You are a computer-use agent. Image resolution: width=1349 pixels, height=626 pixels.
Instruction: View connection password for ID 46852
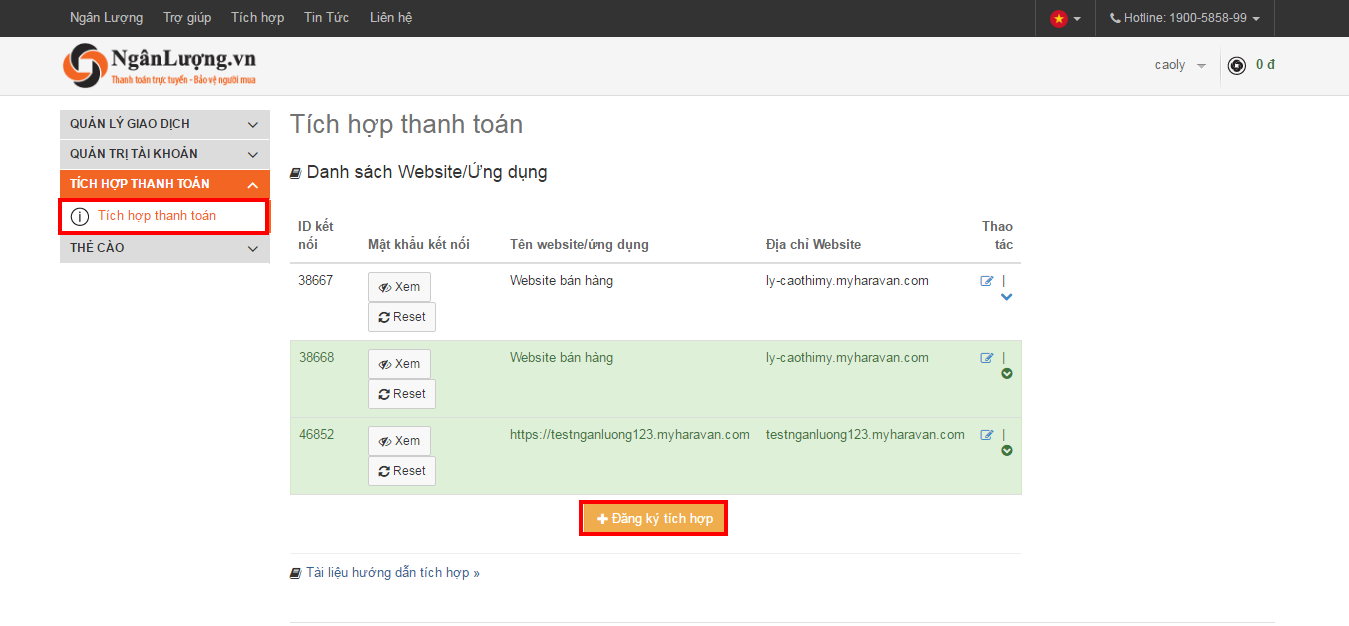click(x=399, y=441)
